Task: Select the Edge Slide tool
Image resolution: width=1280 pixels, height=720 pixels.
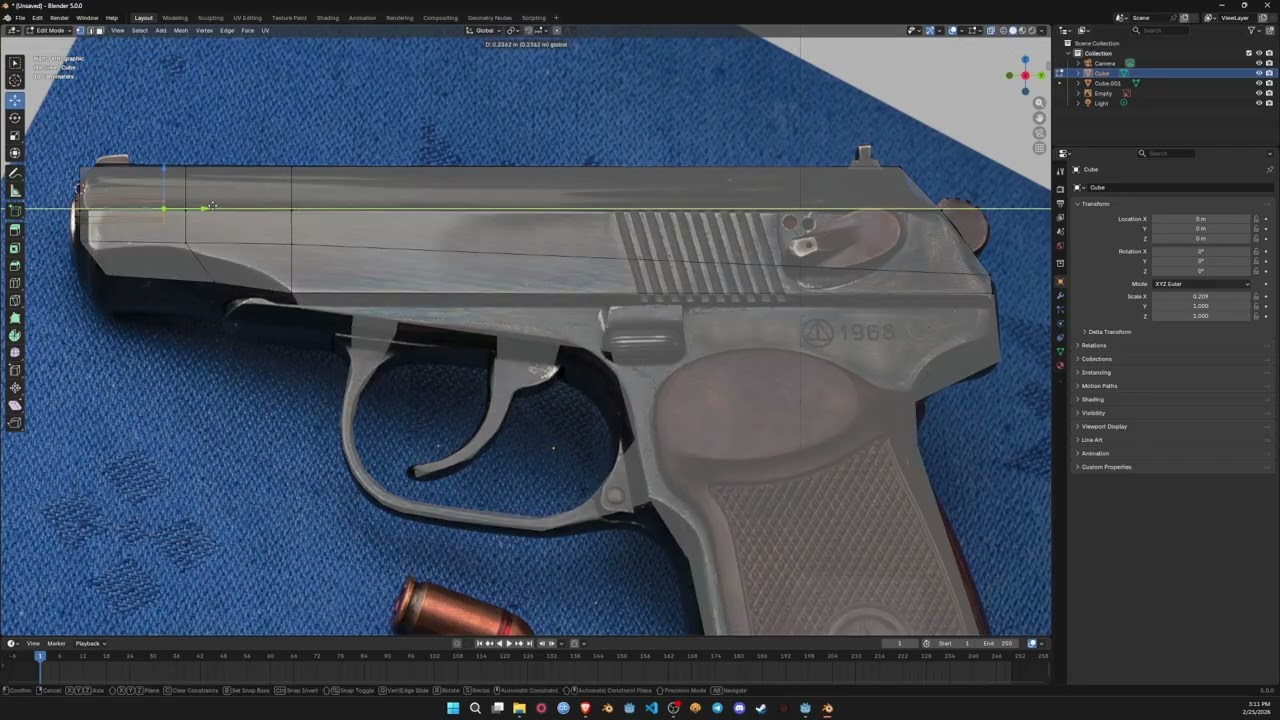Action: tap(15, 371)
